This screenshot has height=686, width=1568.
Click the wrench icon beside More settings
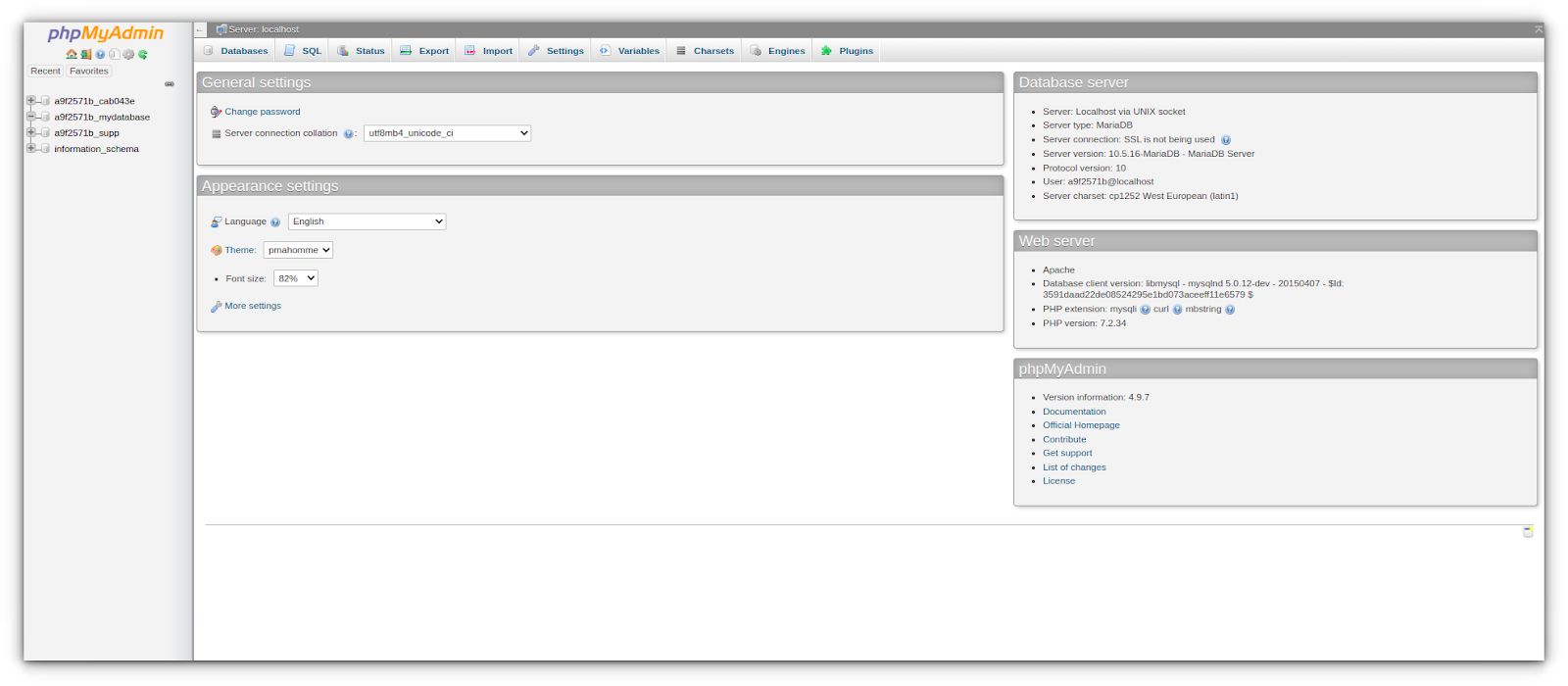pyautogui.click(x=216, y=307)
